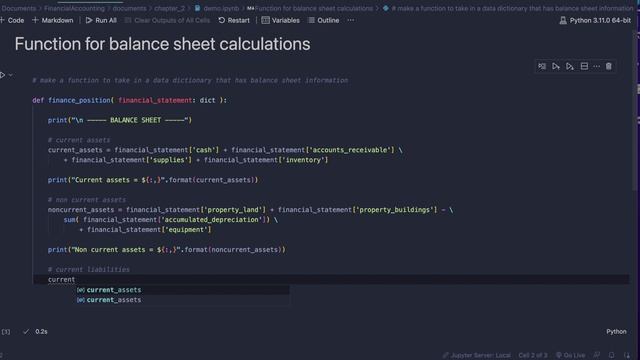This screenshot has width=640, height=360.
Task: Click the chapter_2 breadcrumb
Action: 169,8
